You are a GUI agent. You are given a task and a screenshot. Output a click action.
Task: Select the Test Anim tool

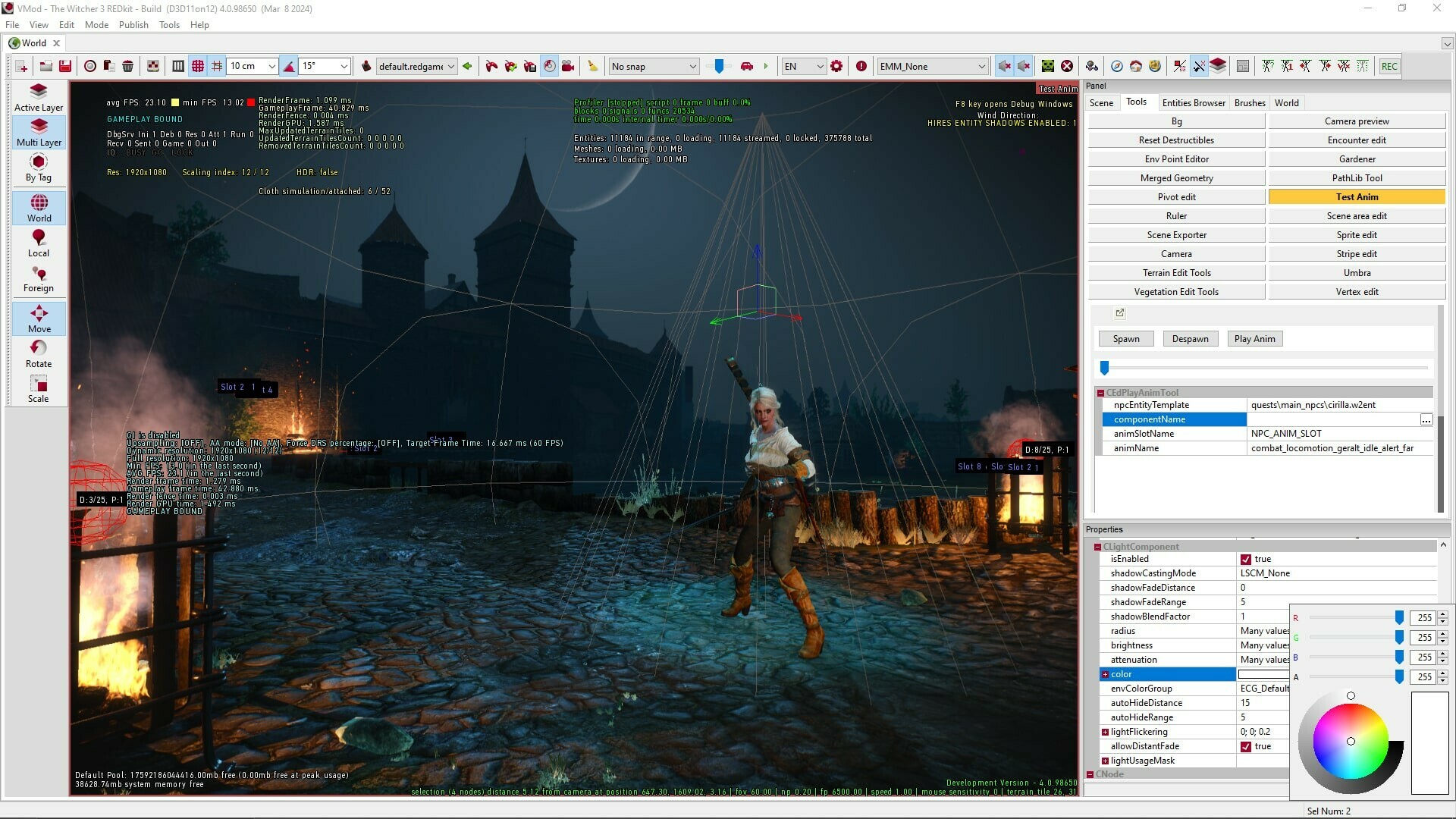click(x=1356, y=197)
